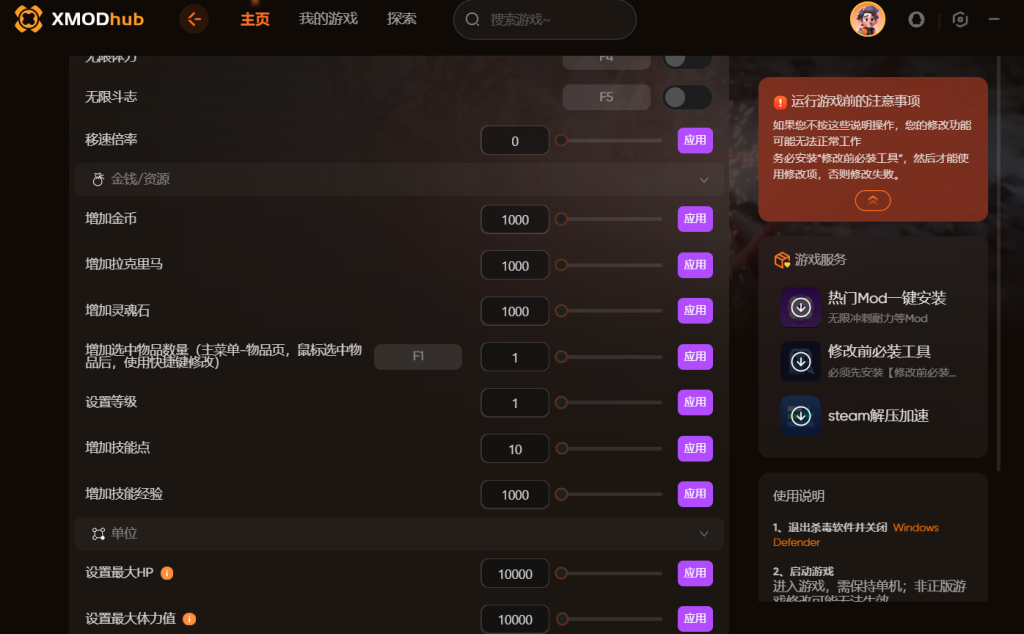The width and height of the screenshot is (1024, 634).
Task: Open the Windows Defender link
Action: (x=856, y=535)
